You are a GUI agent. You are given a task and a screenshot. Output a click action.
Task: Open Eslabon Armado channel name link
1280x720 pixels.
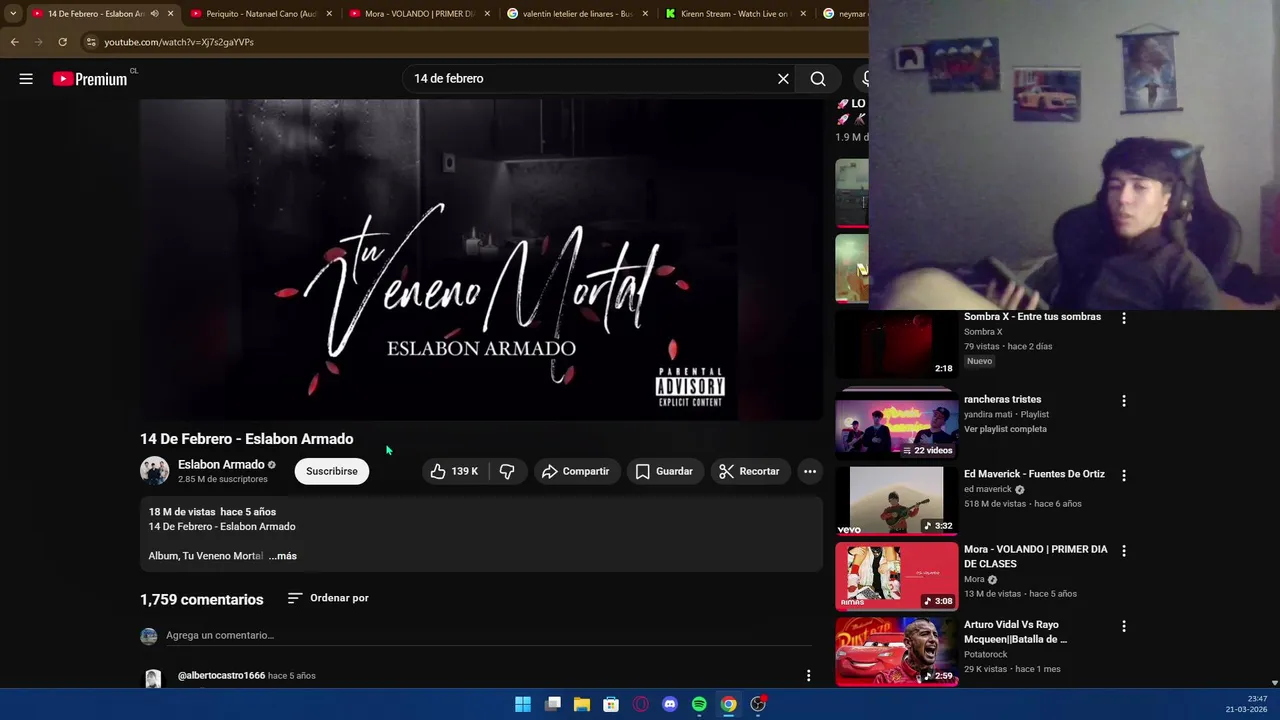point(221,464)
